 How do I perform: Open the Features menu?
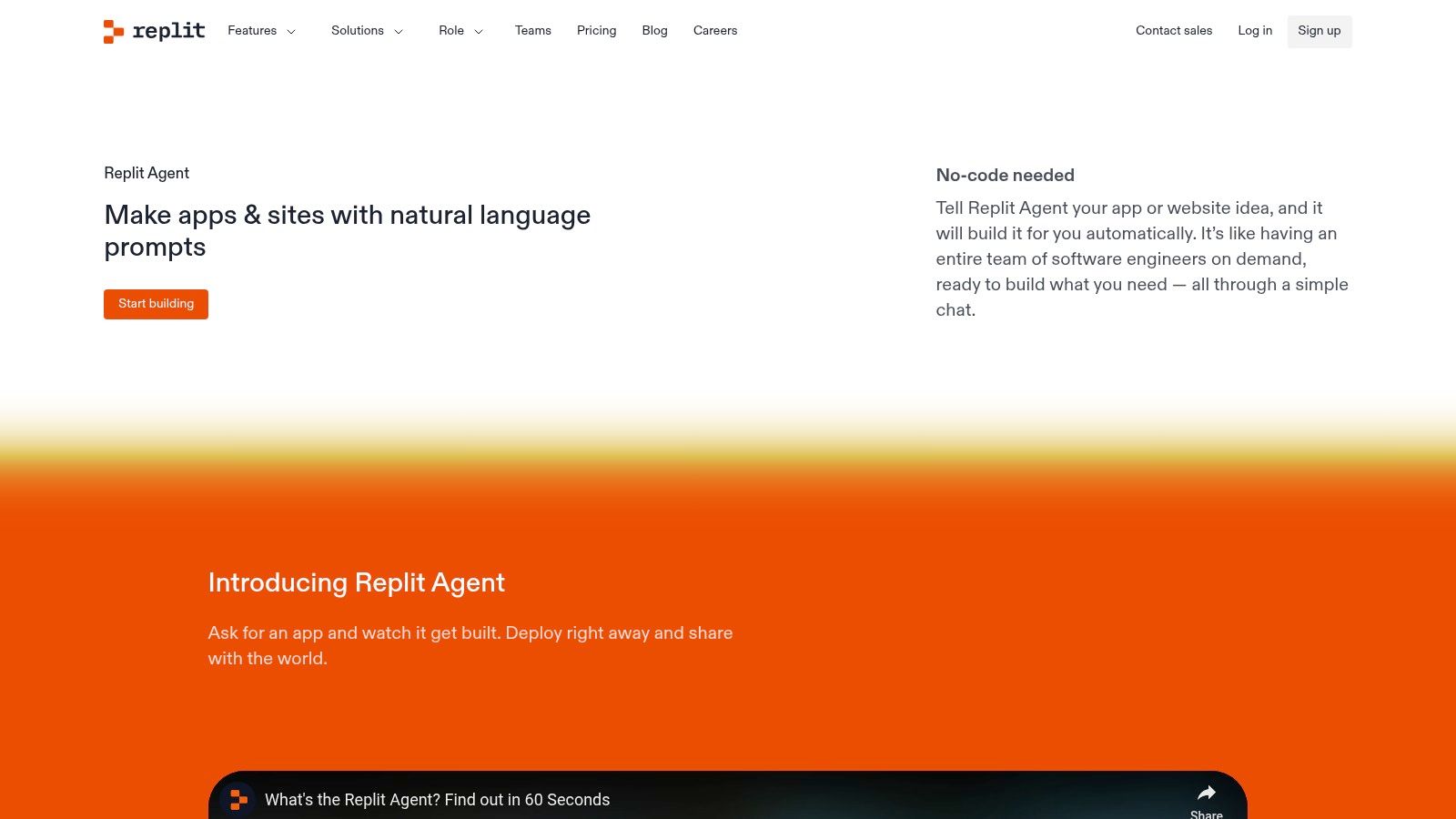(252, 31)
